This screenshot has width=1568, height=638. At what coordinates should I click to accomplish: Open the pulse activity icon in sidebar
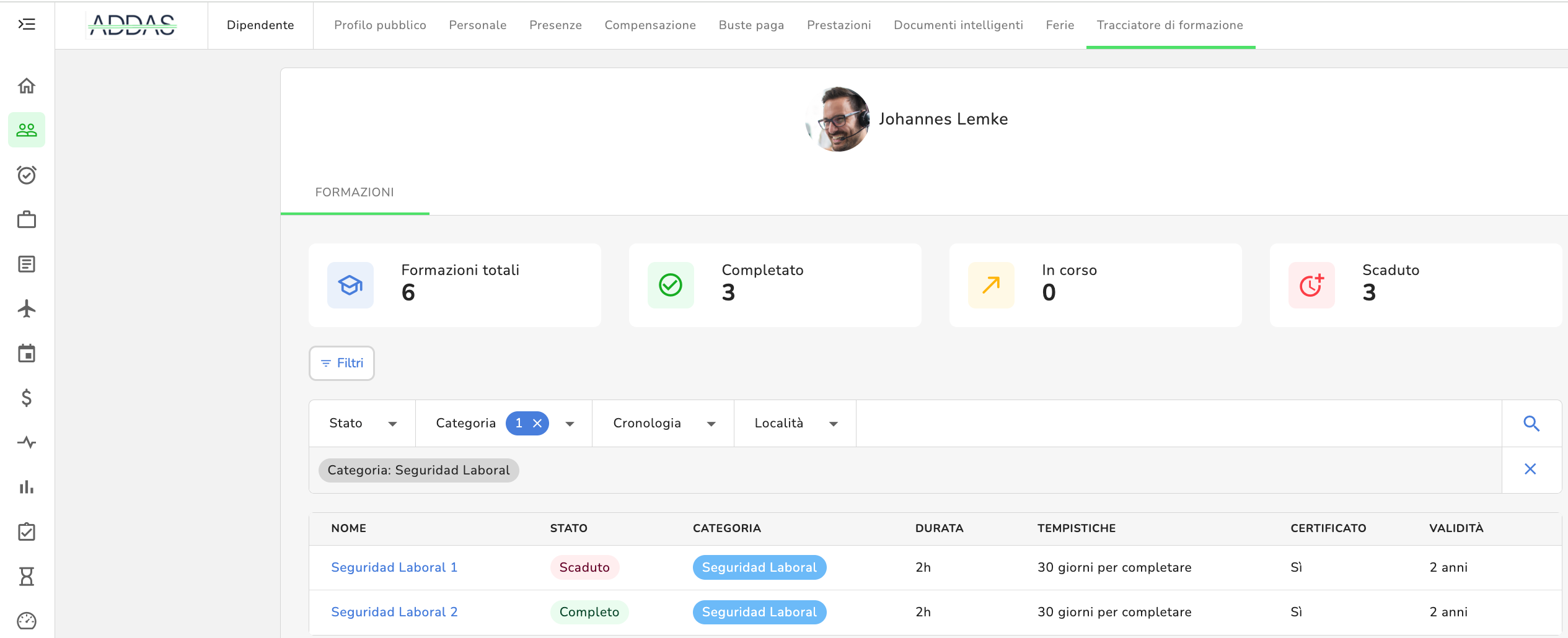[27, 442]
